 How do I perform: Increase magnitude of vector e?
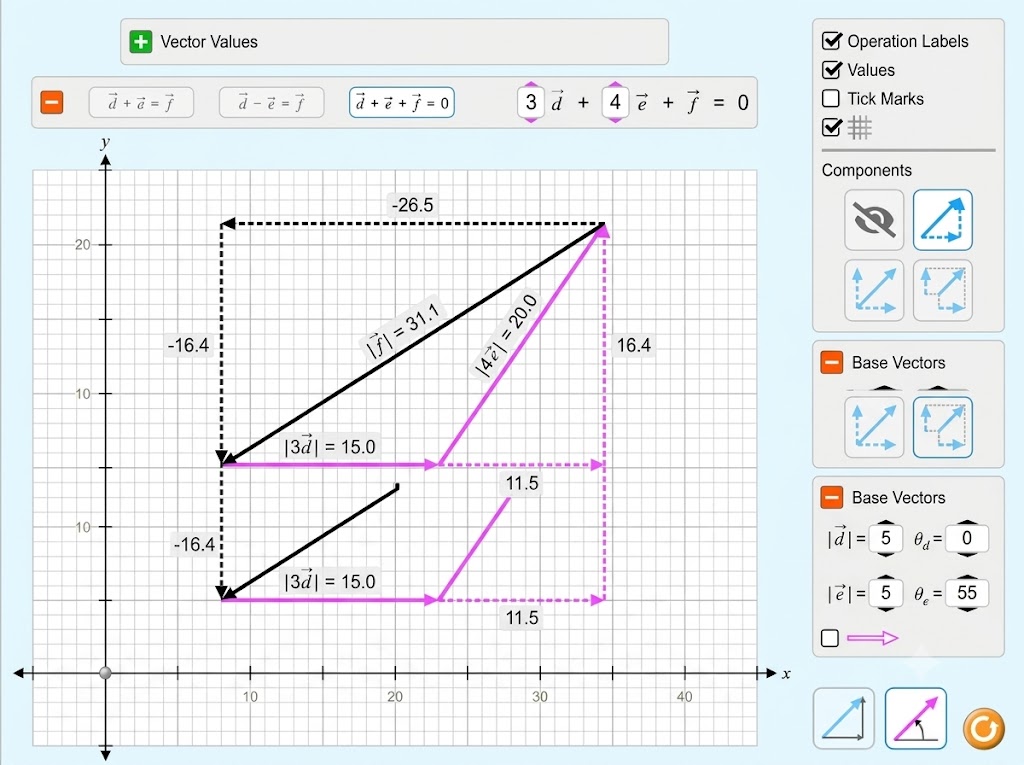[886, 578]
